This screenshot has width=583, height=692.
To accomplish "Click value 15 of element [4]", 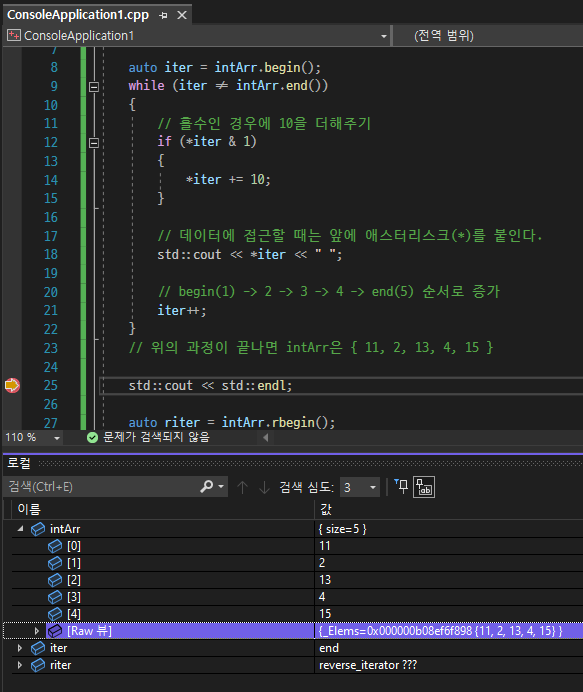I will [325, 613].
